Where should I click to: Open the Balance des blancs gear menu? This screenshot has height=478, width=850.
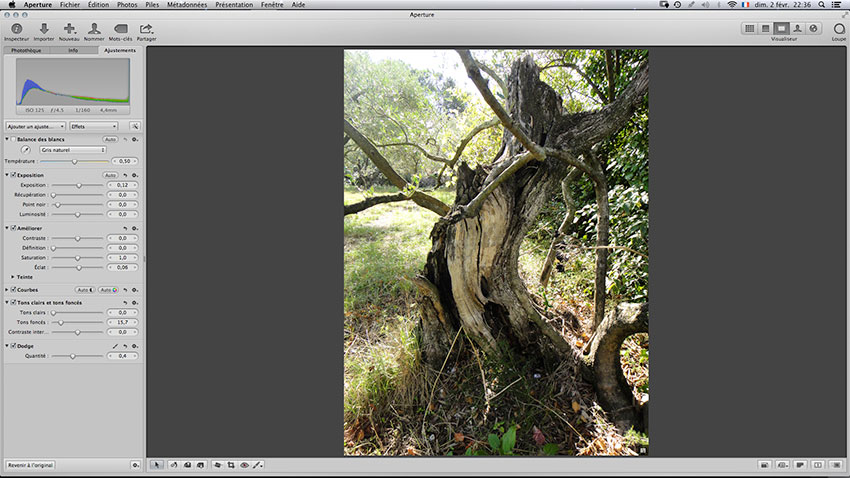pos(135,139)
